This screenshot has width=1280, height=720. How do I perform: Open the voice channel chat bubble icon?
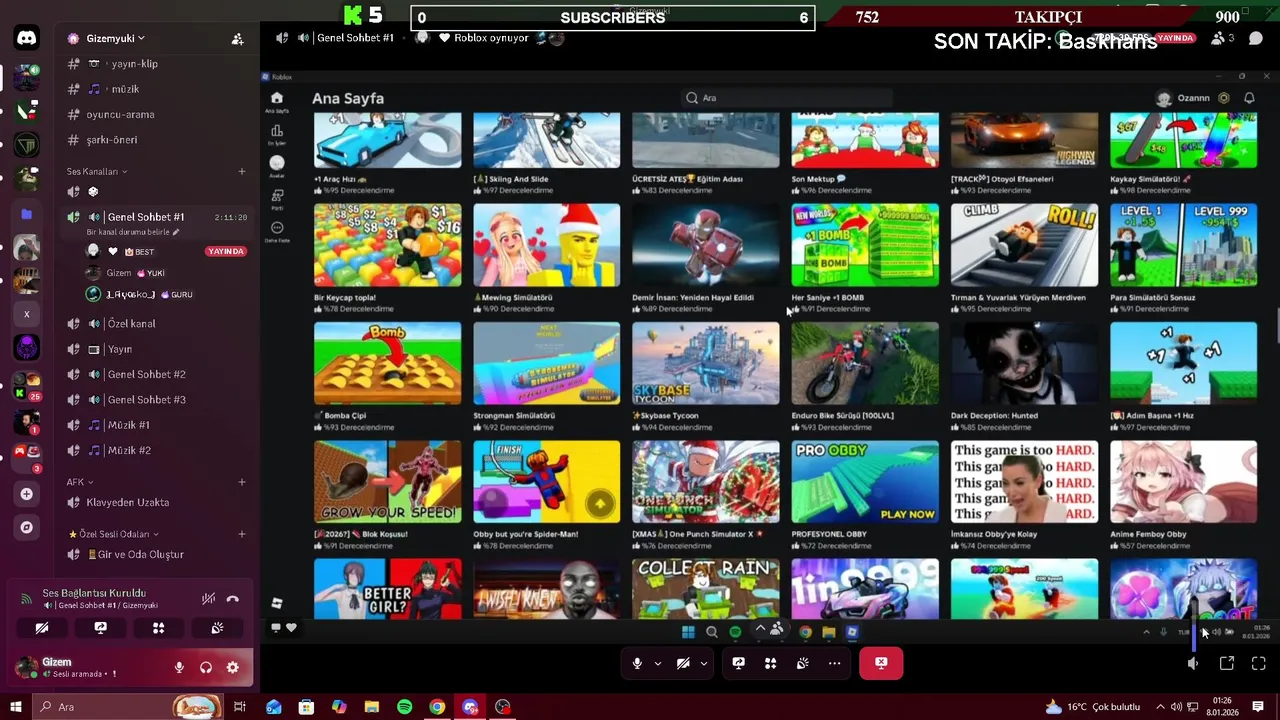click(1256, 38)
